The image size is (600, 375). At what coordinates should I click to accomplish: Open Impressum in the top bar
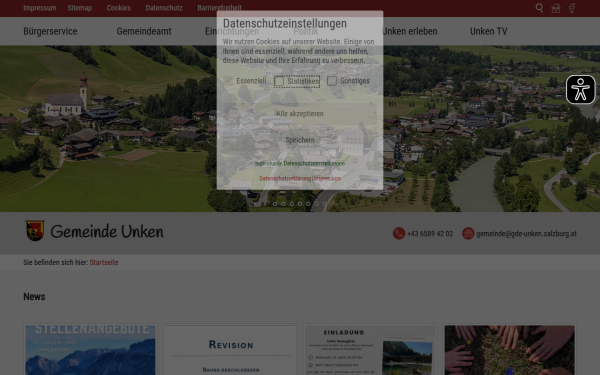tap(40, 8)
